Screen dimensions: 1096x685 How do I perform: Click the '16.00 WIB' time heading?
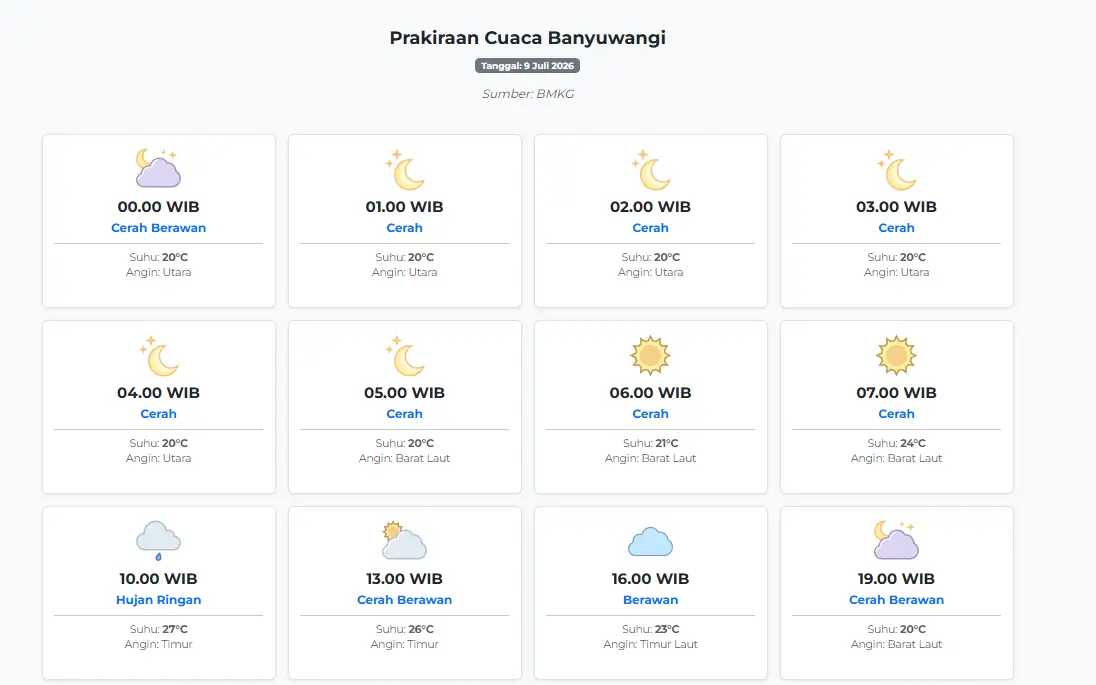click(x=651, y=579)
